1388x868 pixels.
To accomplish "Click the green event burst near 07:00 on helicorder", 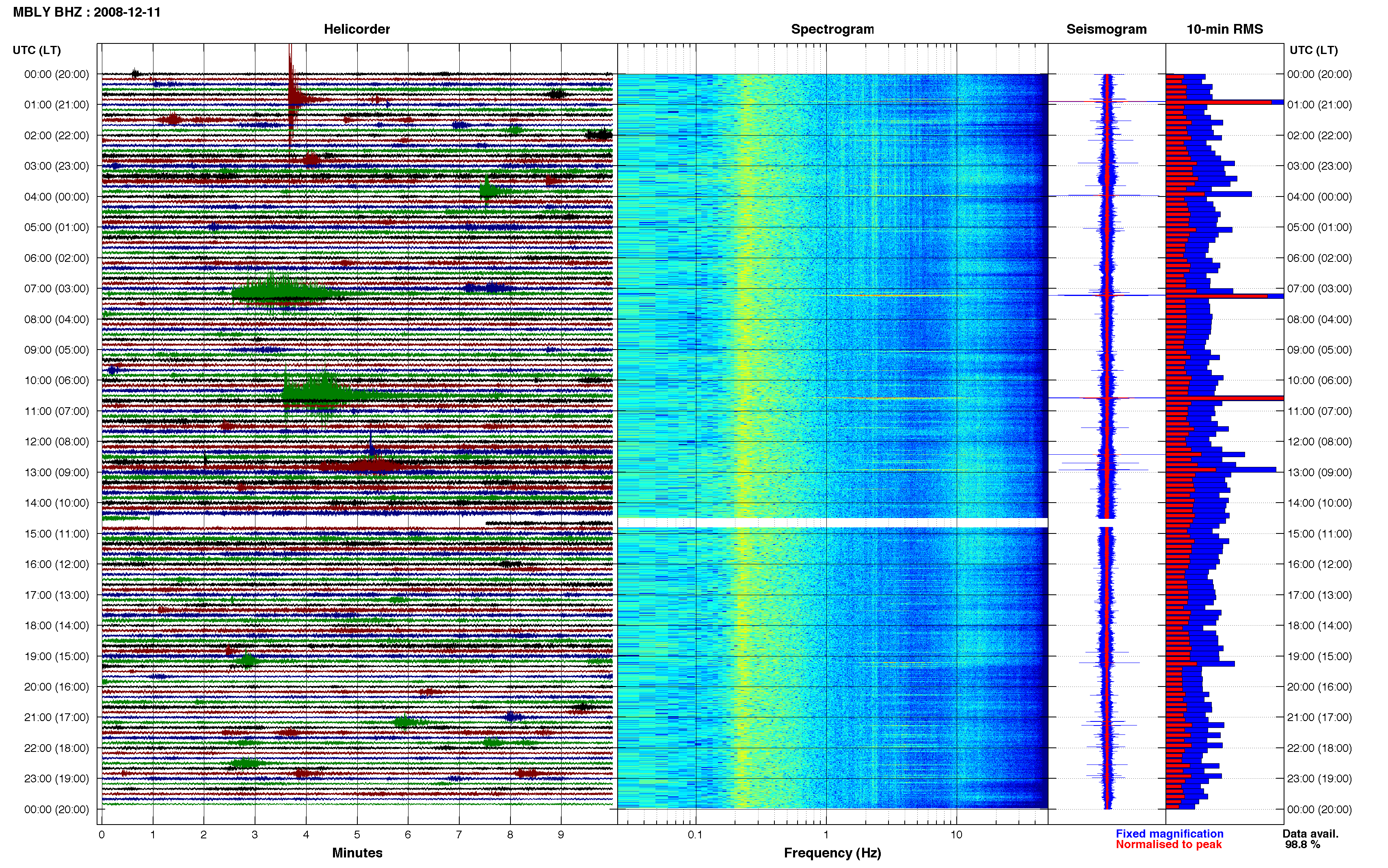I will [281, 294].
